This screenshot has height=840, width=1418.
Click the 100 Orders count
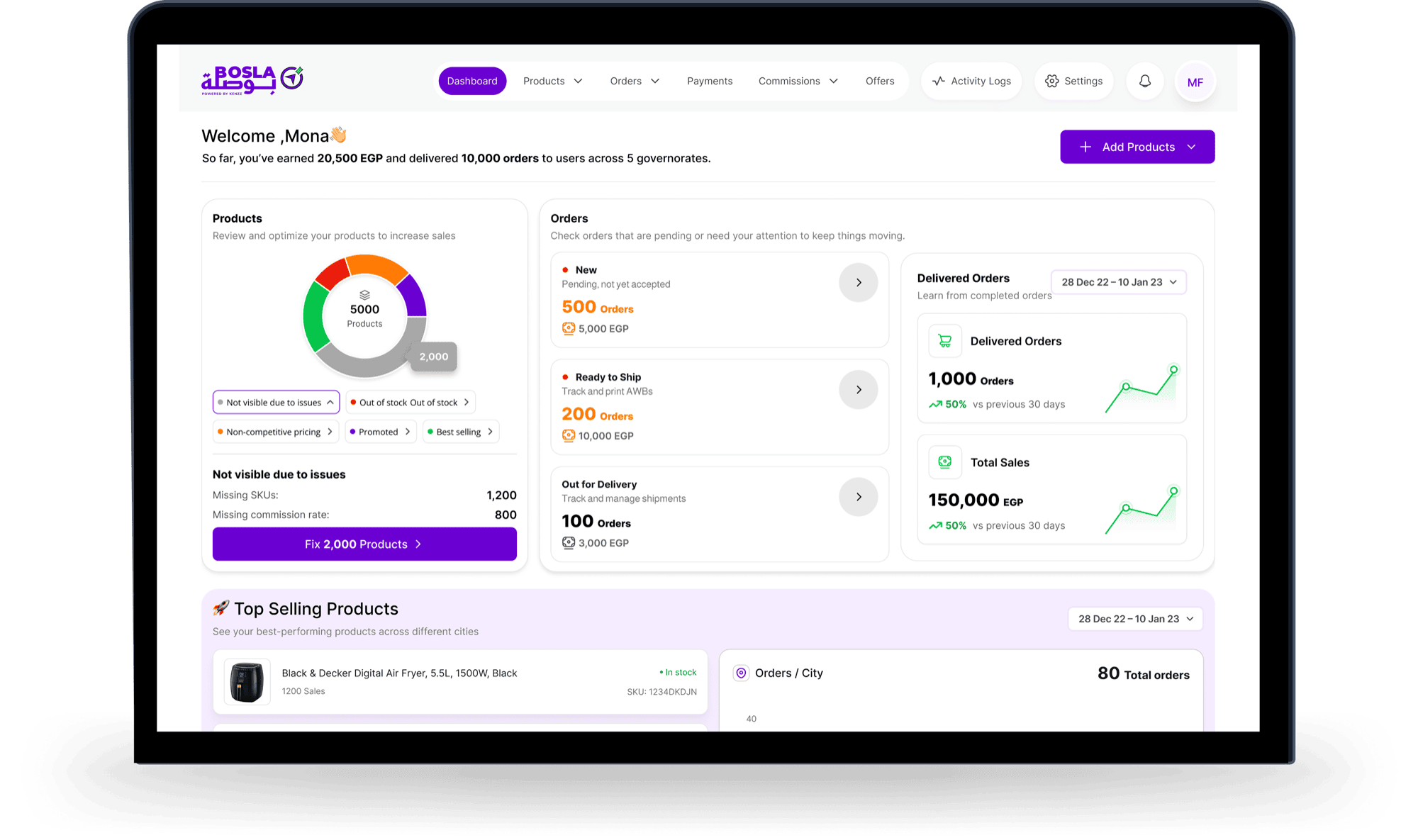[x=596, y=521]
